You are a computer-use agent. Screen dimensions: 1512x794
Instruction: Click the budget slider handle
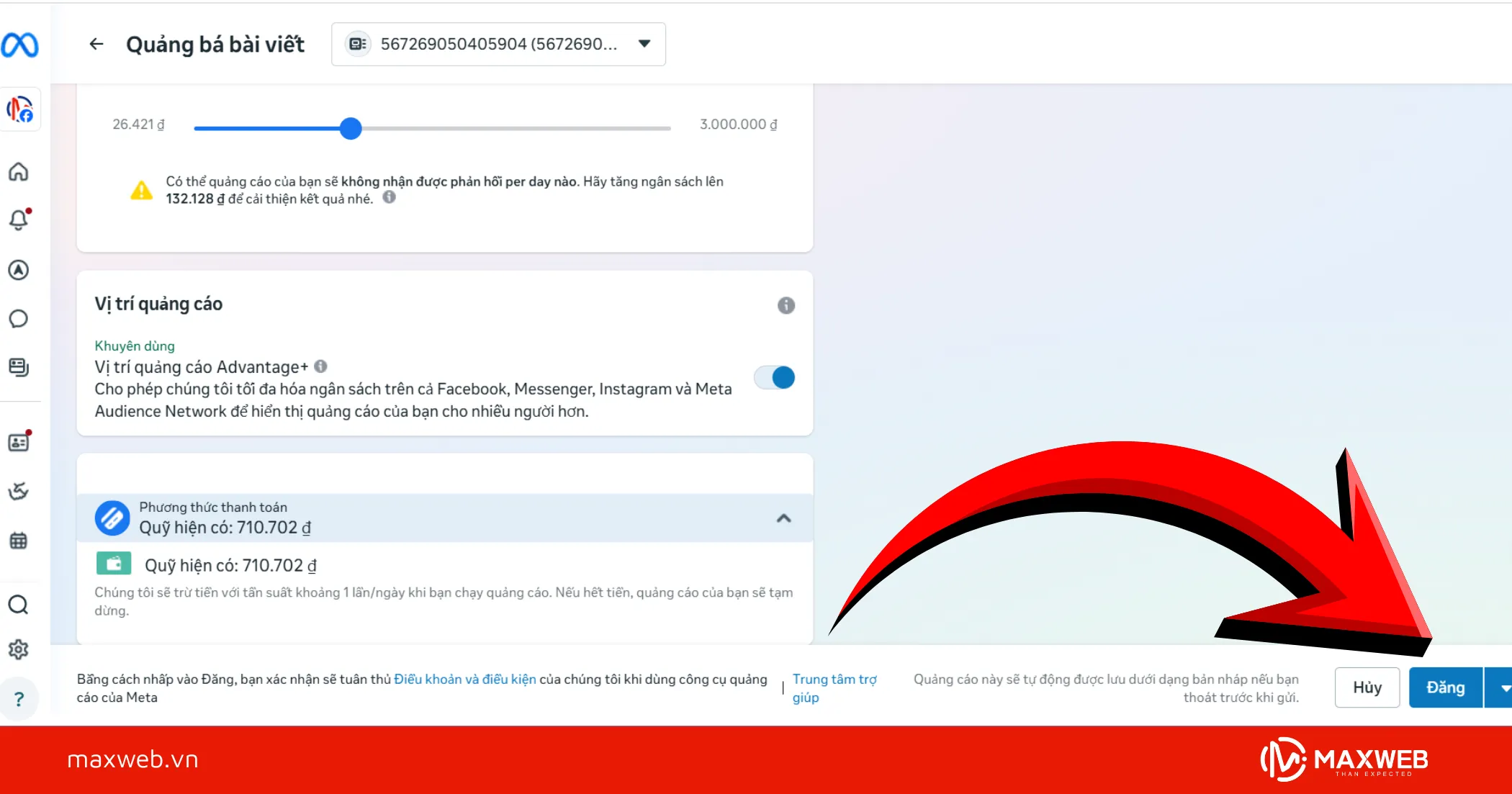[351, 129]
